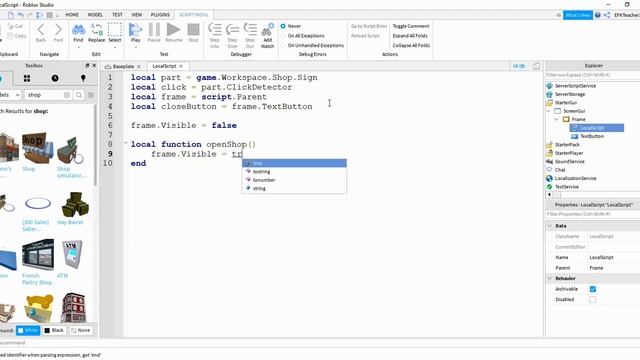The height and width of the screenshot is (360, 640).
Task: Open Toolbox search filter options
Action: click(x=91, y=95)
